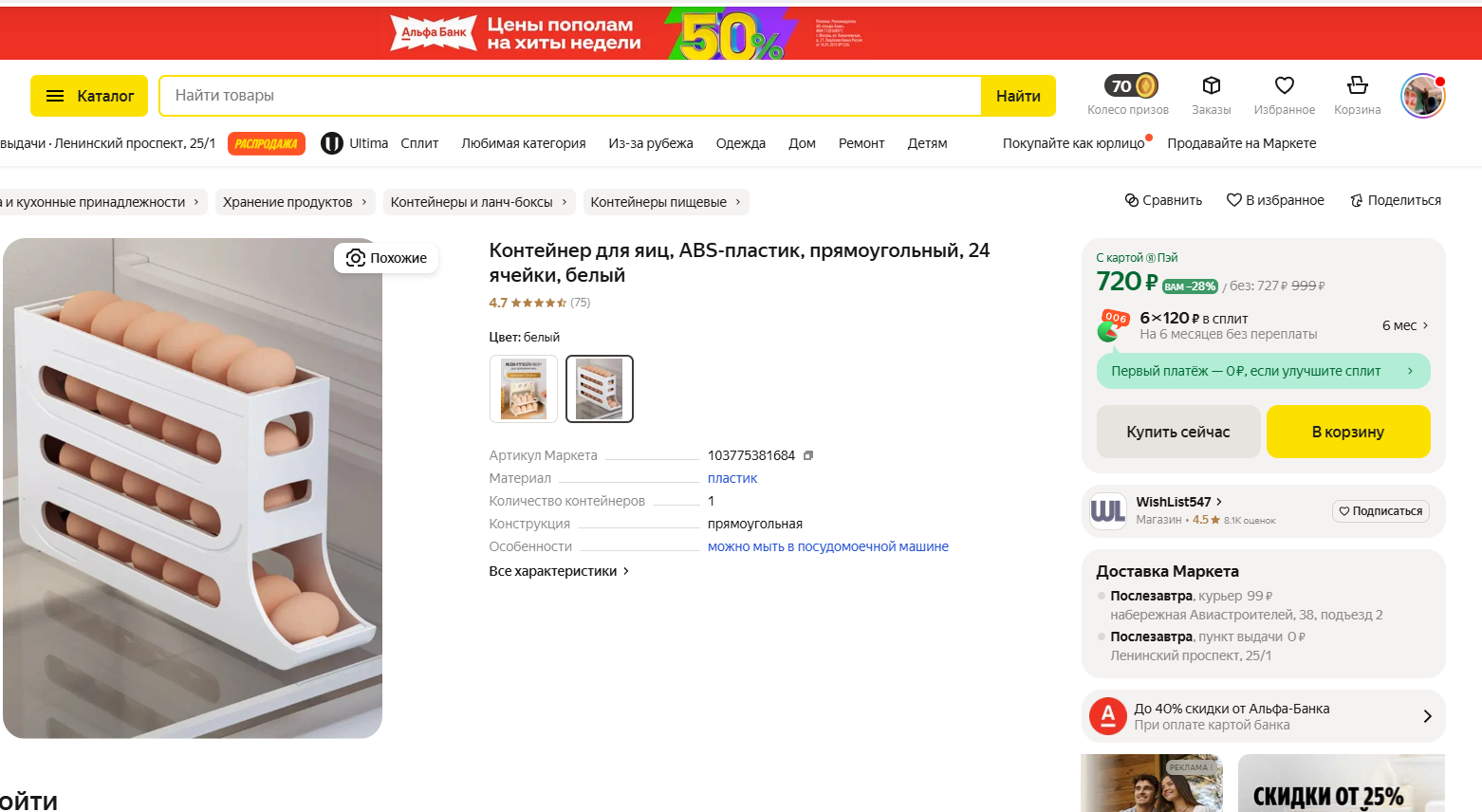Copy the Артикул Маркета number icon

(808, 455)
